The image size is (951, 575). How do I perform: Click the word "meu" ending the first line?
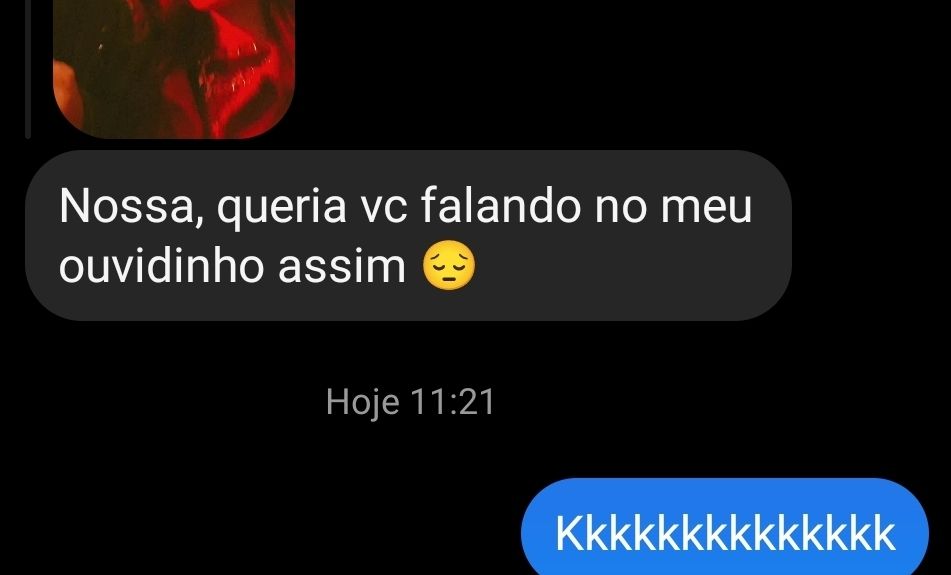706,209
